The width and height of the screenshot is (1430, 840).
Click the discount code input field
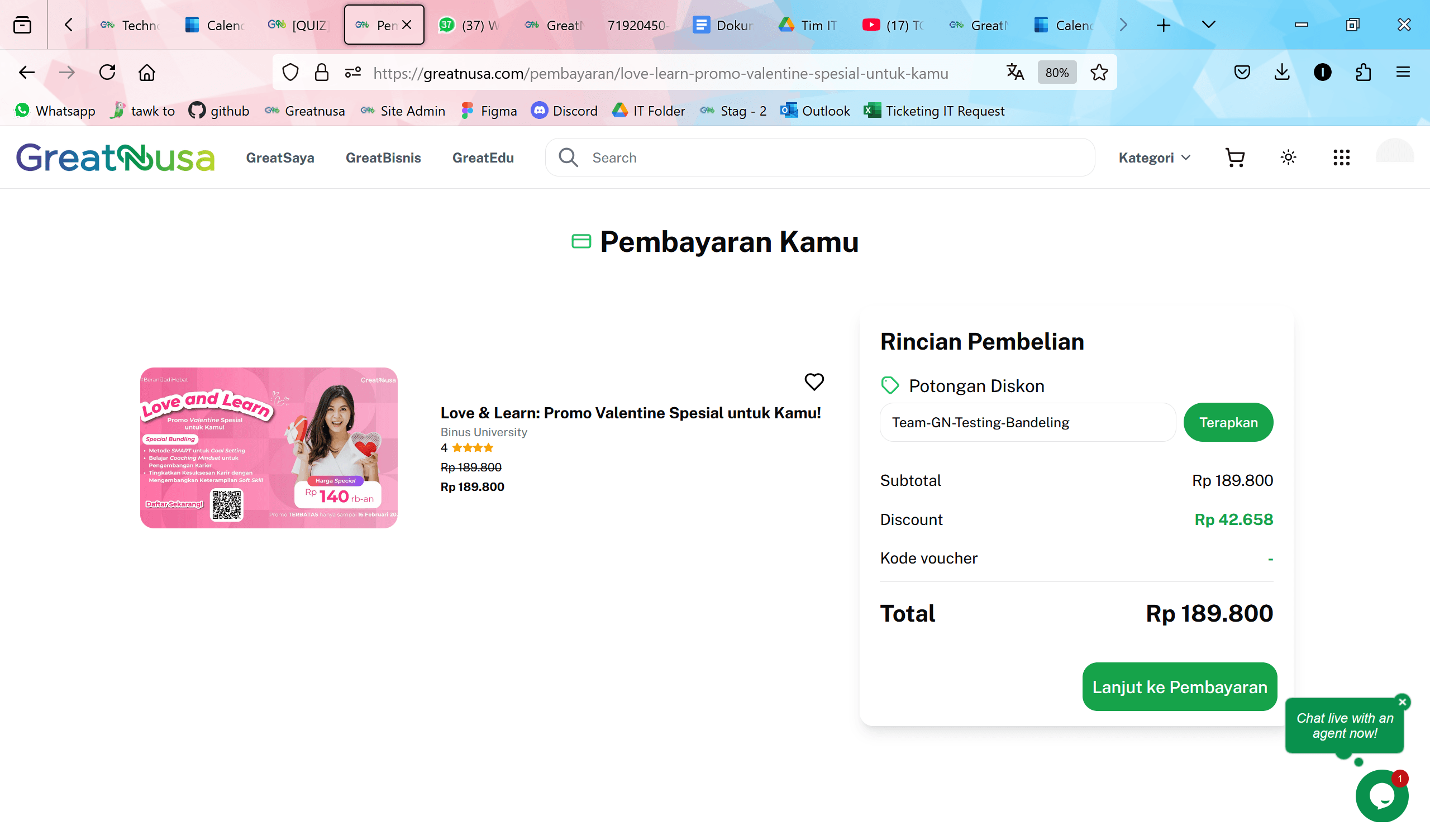point(1027,422)
